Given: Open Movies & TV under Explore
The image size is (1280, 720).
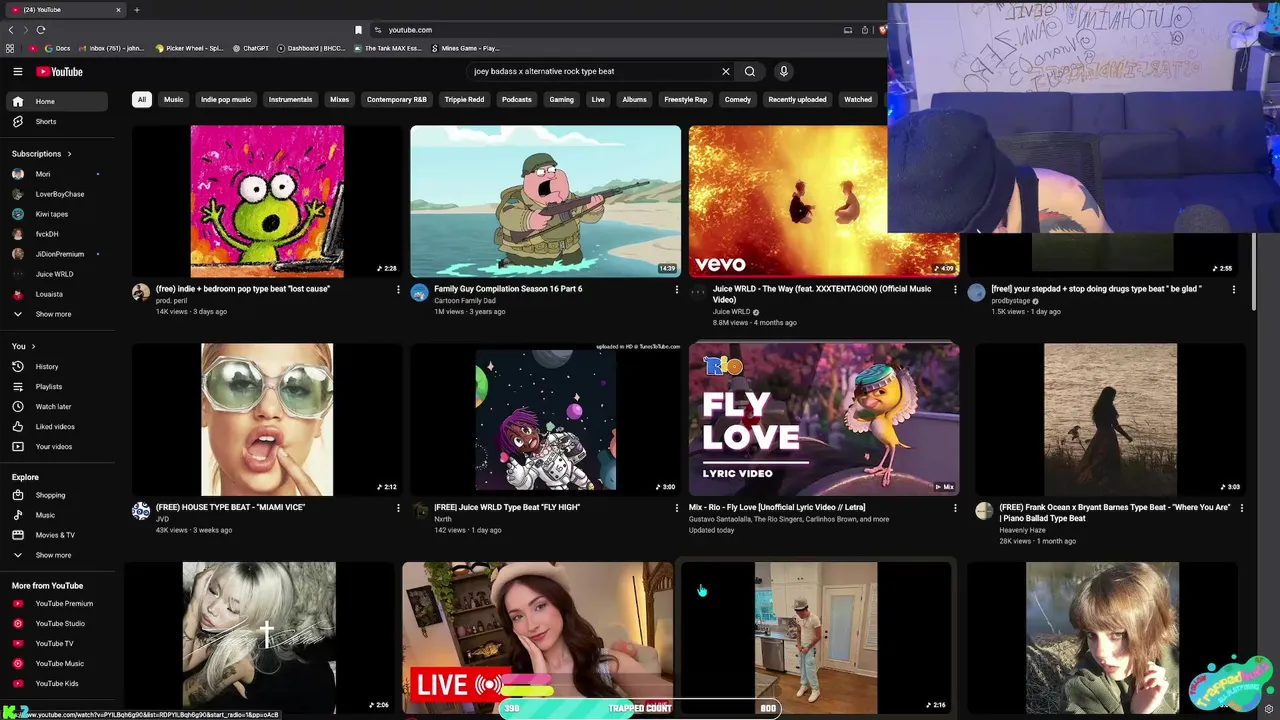Looking at the screenshot, I should [56, 535].
